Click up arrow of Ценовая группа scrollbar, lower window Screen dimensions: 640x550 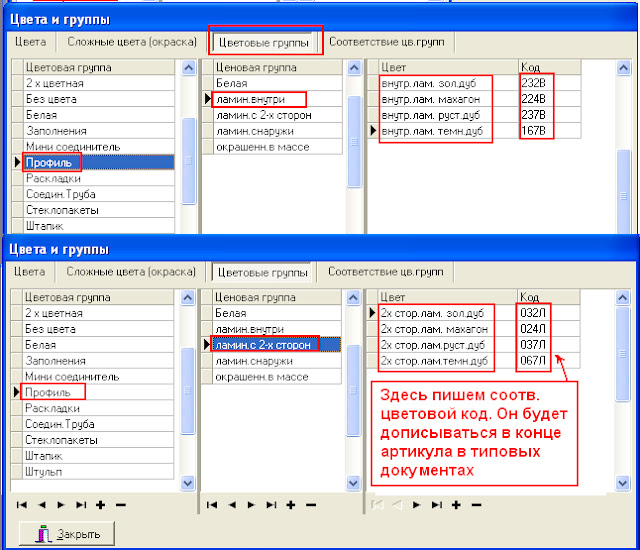(353, 297)
